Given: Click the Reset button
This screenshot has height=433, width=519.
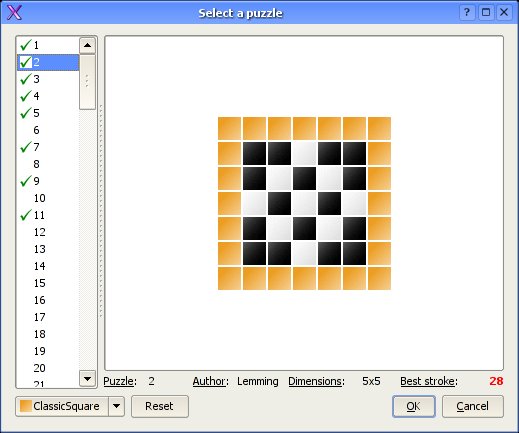Looking at the screenshot, I should pos(160,406).
